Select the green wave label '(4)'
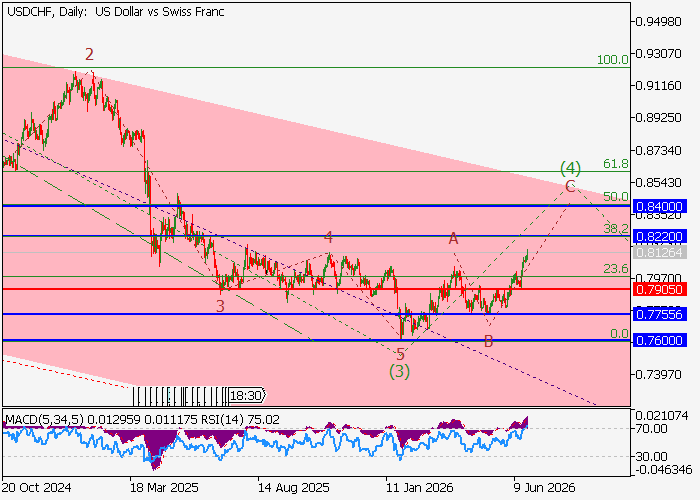The image size is (700, 500). tap(571, 168)
